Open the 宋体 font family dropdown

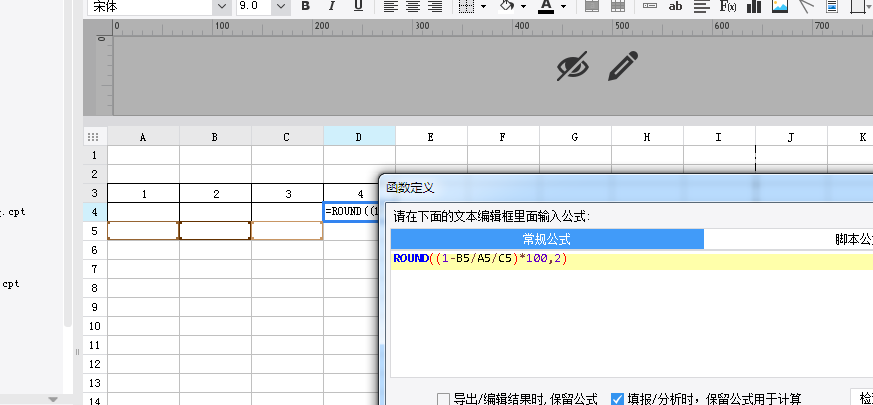tap(222, 6)
